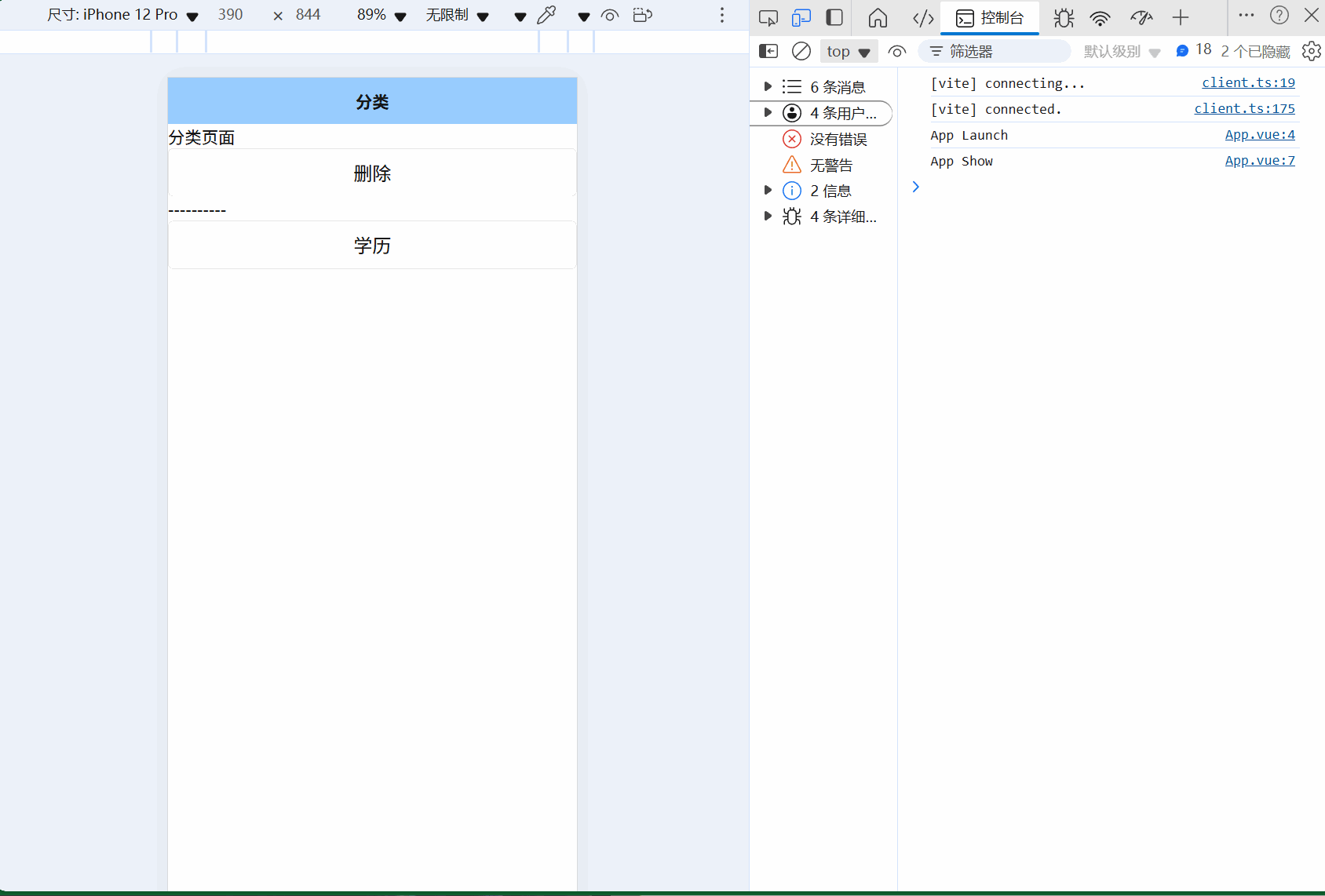Screen dimensions: 1325x896
Task: Open the performance gauge panel icon
Action: coord(1141,17)
